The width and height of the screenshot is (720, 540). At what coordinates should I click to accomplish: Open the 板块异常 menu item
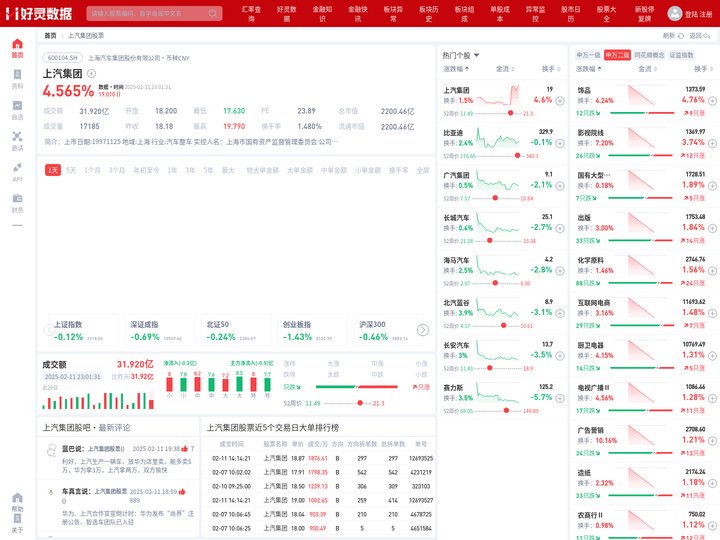point(393,14)
